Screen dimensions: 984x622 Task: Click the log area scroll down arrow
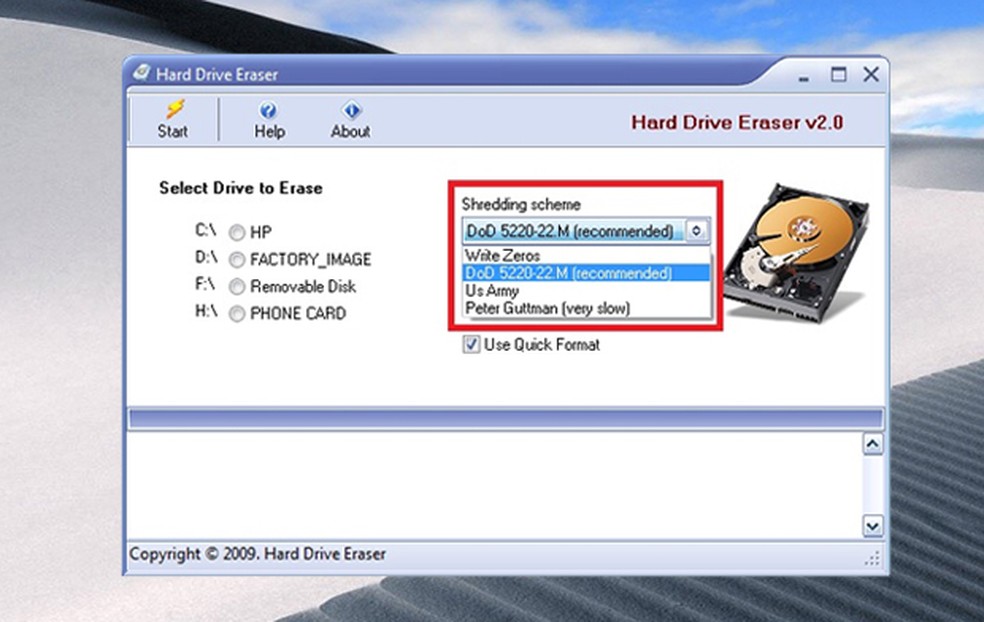click(872, 525)
